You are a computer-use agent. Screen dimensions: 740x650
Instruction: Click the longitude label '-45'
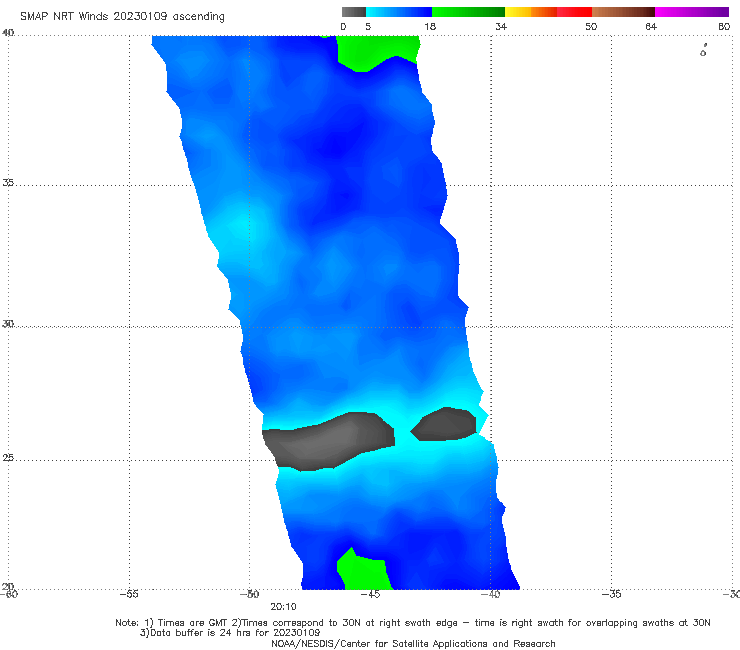click(x=370, y=594)
